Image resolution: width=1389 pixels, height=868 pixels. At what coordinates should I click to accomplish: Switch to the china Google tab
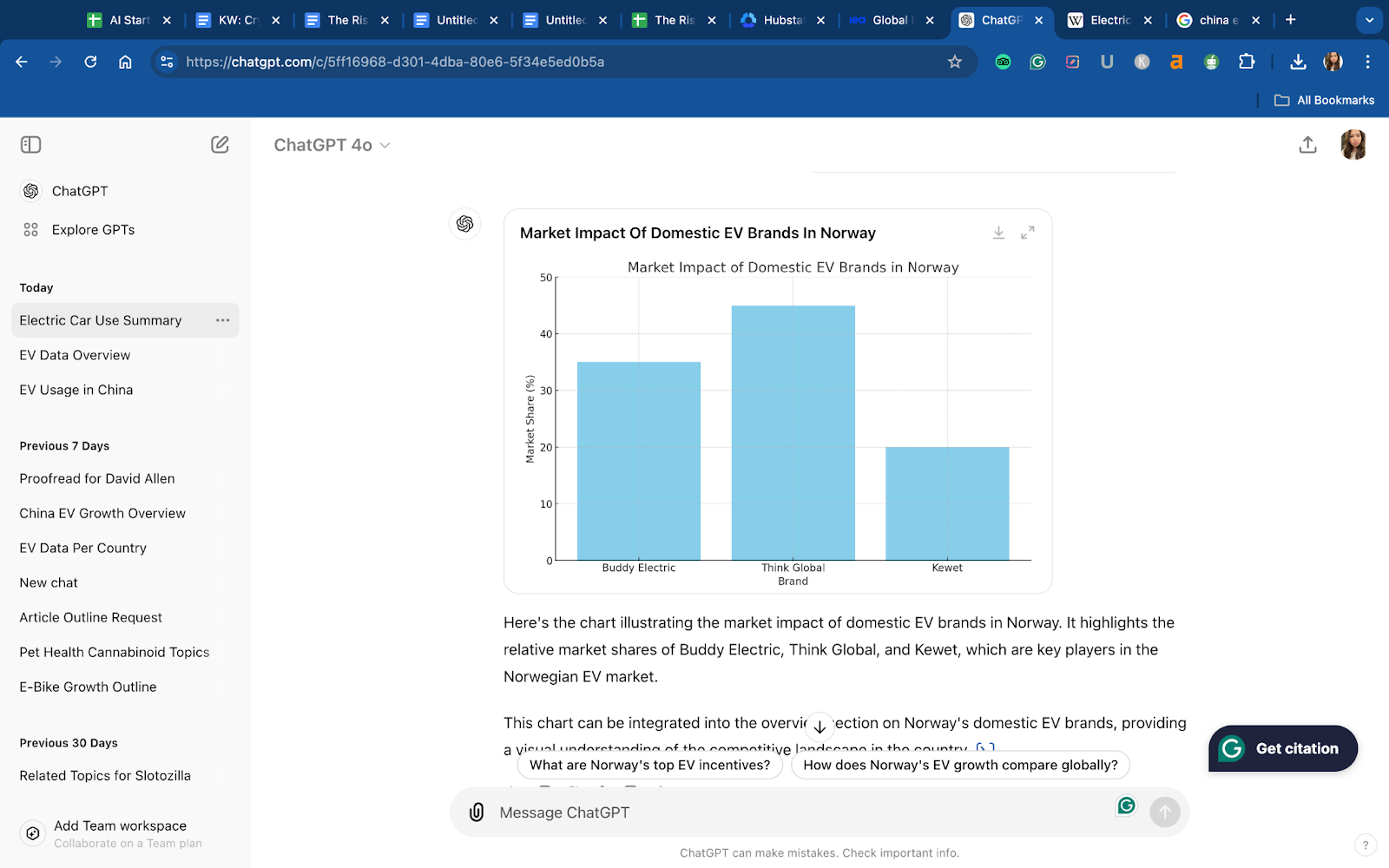coord(1218,20)
